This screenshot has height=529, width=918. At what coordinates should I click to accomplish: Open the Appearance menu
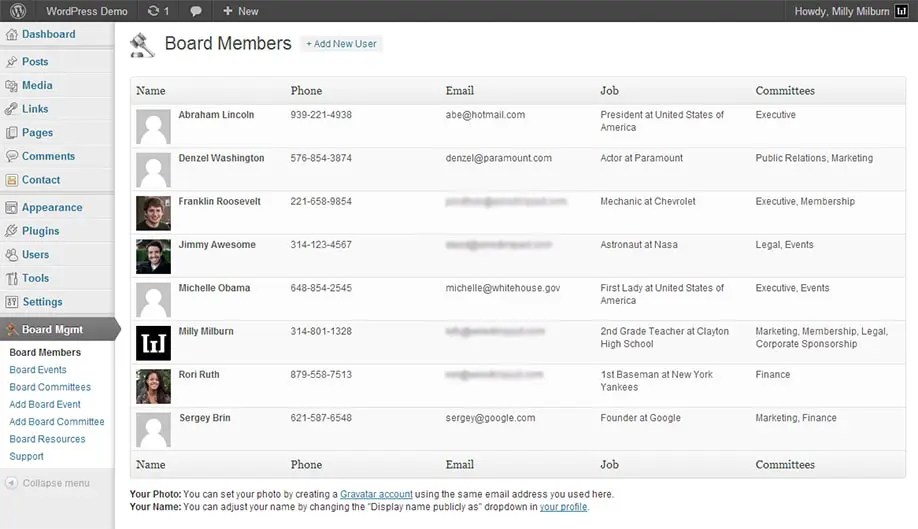pos(52,208)
